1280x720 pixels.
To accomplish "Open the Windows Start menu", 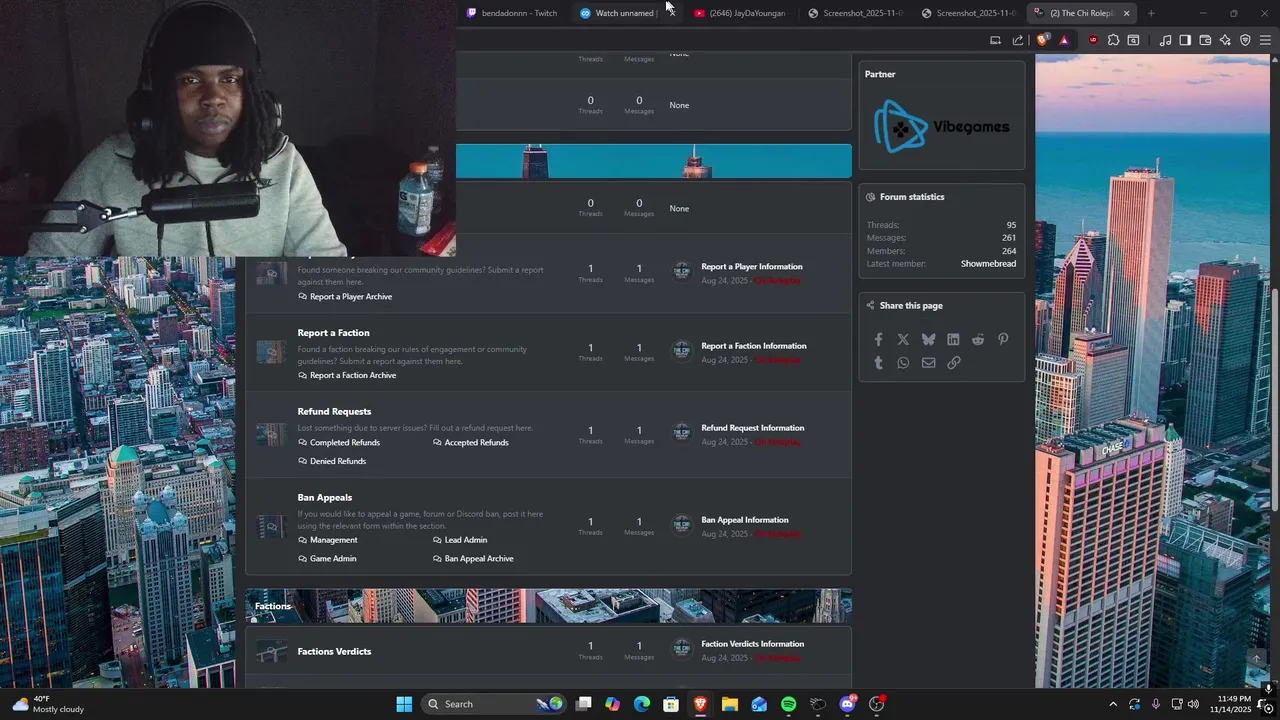I will (x=404, y=704).
